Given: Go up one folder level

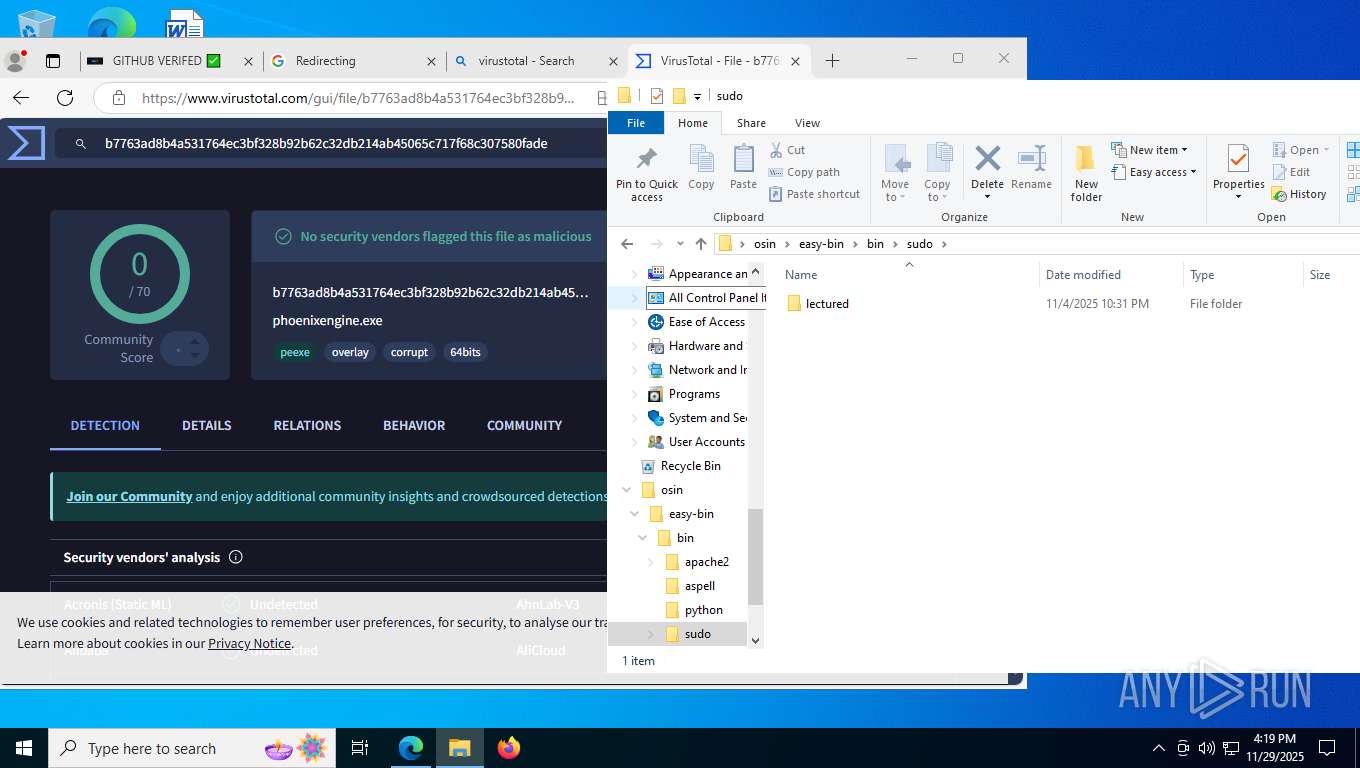Looking at the screenshot, I should coord(700,244).
